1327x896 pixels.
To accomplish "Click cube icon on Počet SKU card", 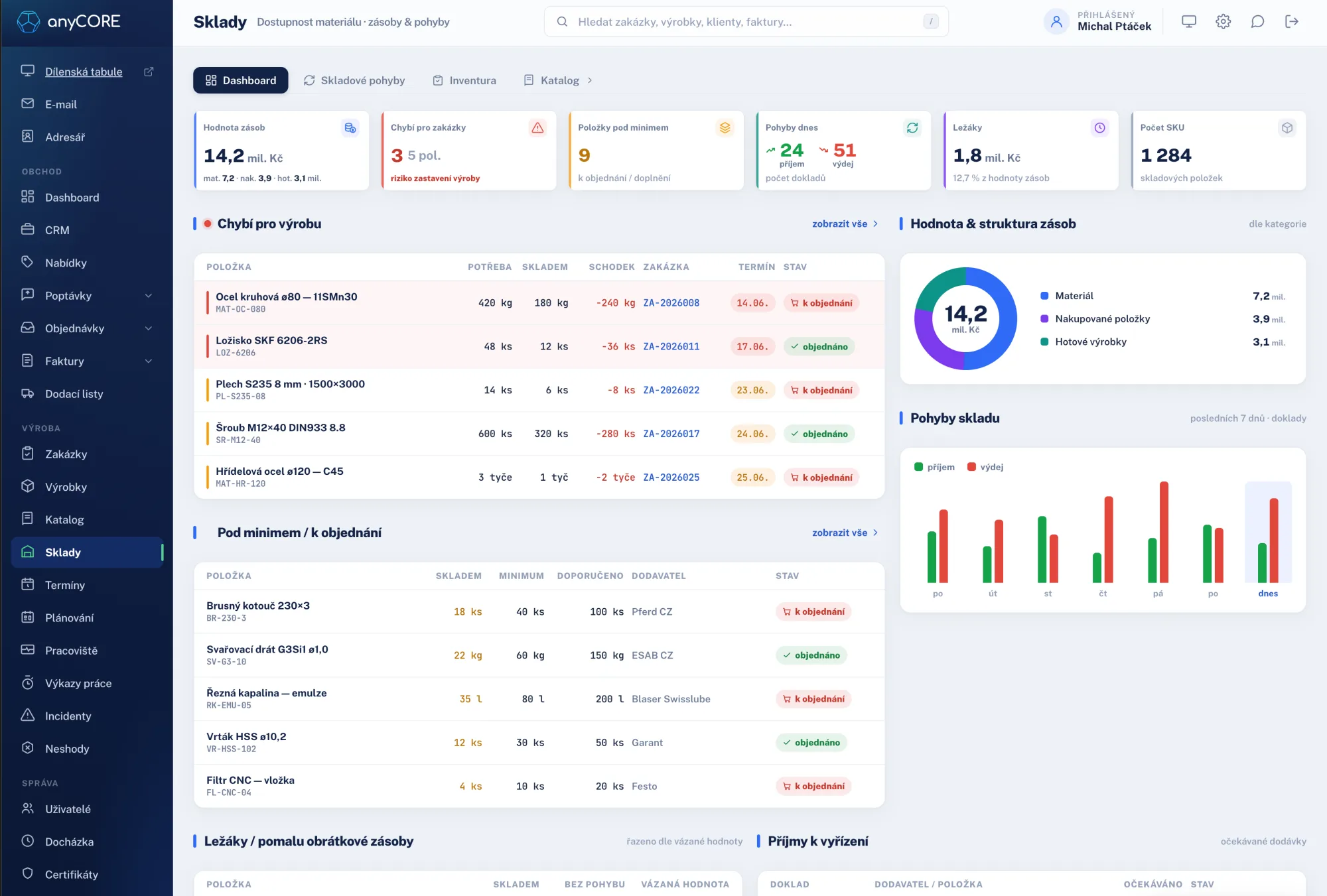I will 1287,127.
